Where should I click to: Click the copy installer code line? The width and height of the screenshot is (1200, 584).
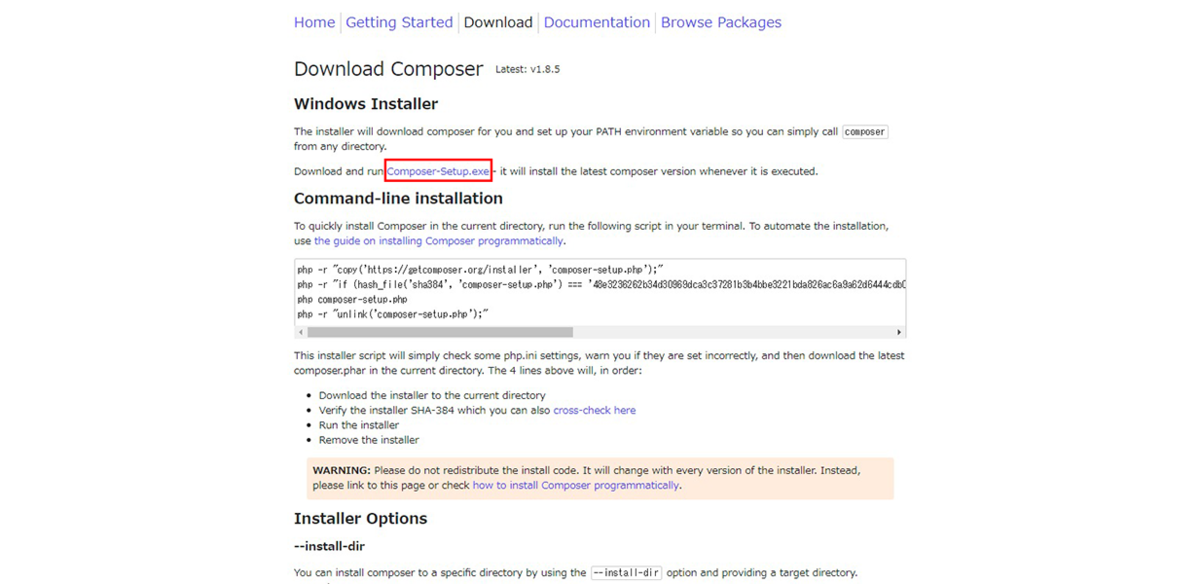480,270
